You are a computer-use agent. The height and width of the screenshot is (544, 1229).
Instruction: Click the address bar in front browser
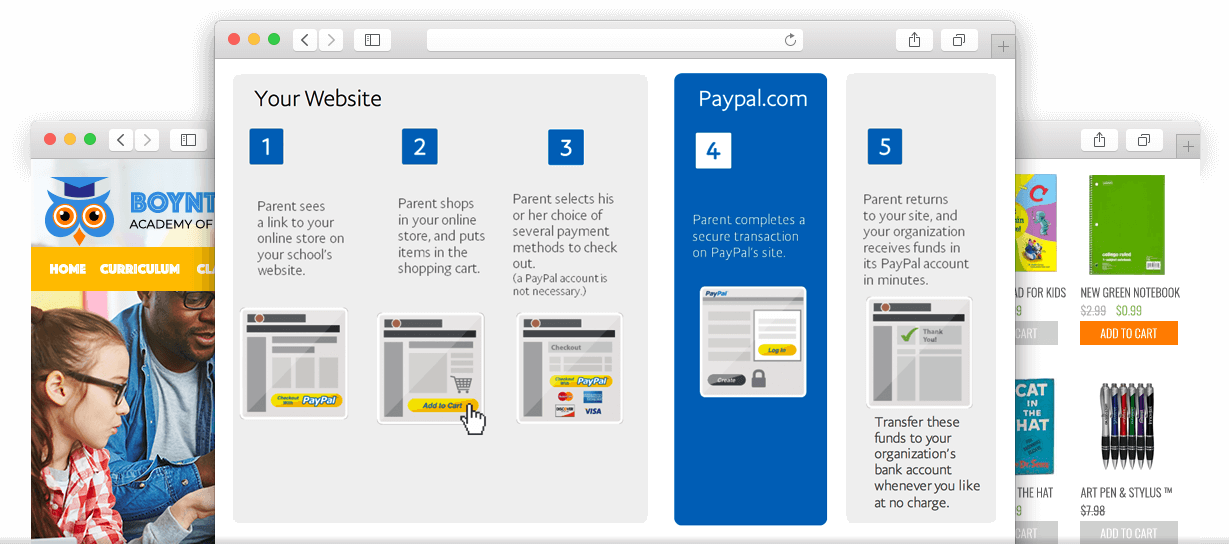pos(615,40)
